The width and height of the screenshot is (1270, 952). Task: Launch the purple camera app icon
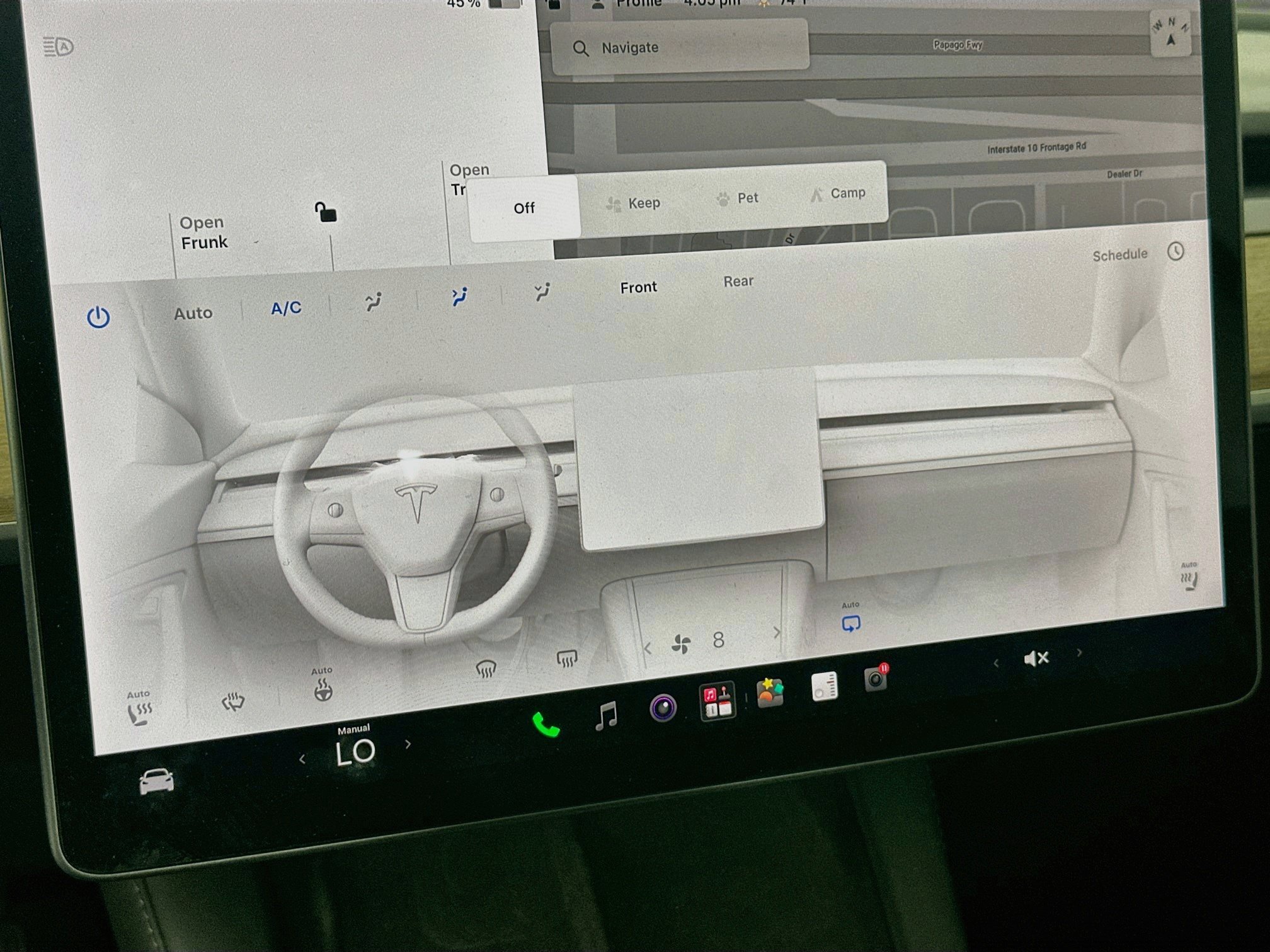point(663,708)
